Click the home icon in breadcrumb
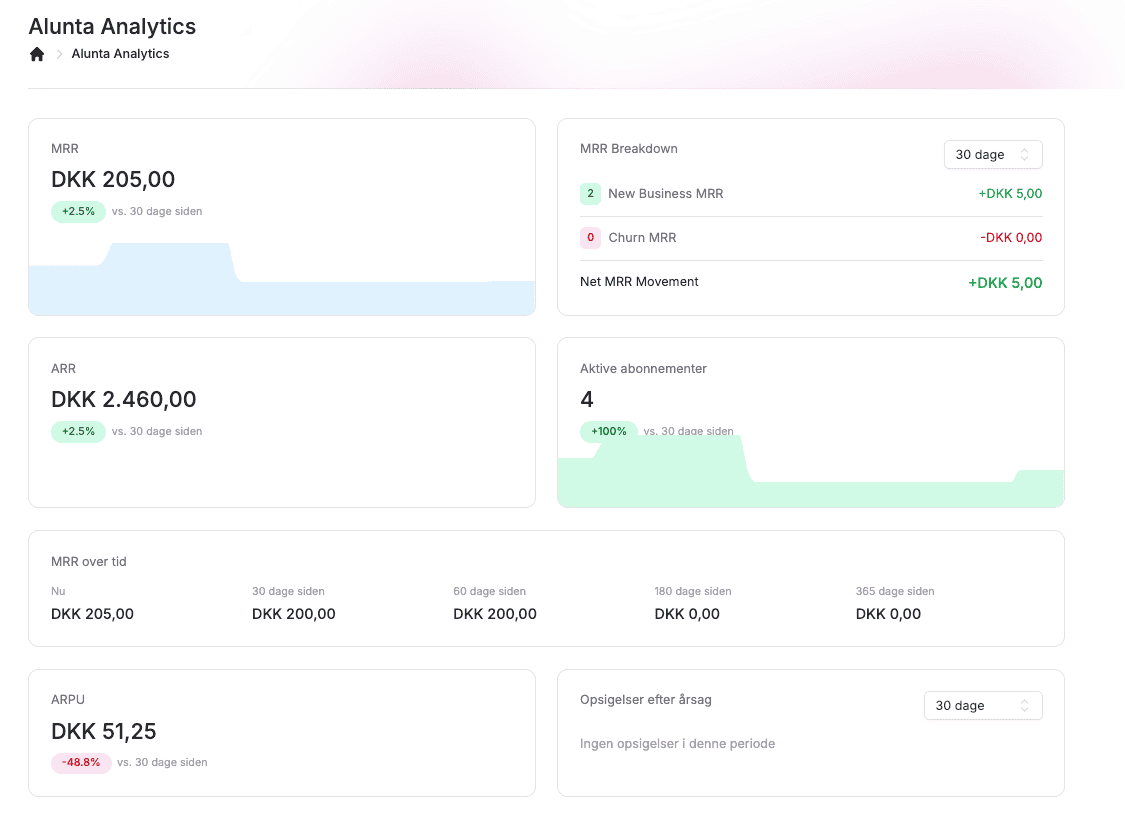Image resolution: width=1125 pixels, height=818 pixels. click(37, 54)
